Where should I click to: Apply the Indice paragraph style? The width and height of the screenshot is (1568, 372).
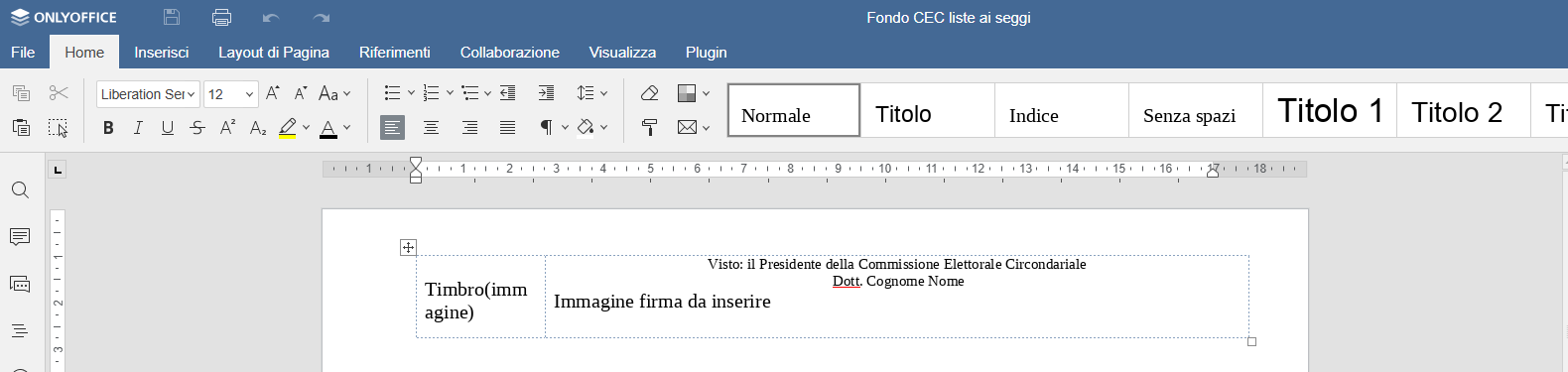[x=1062, y=110]
